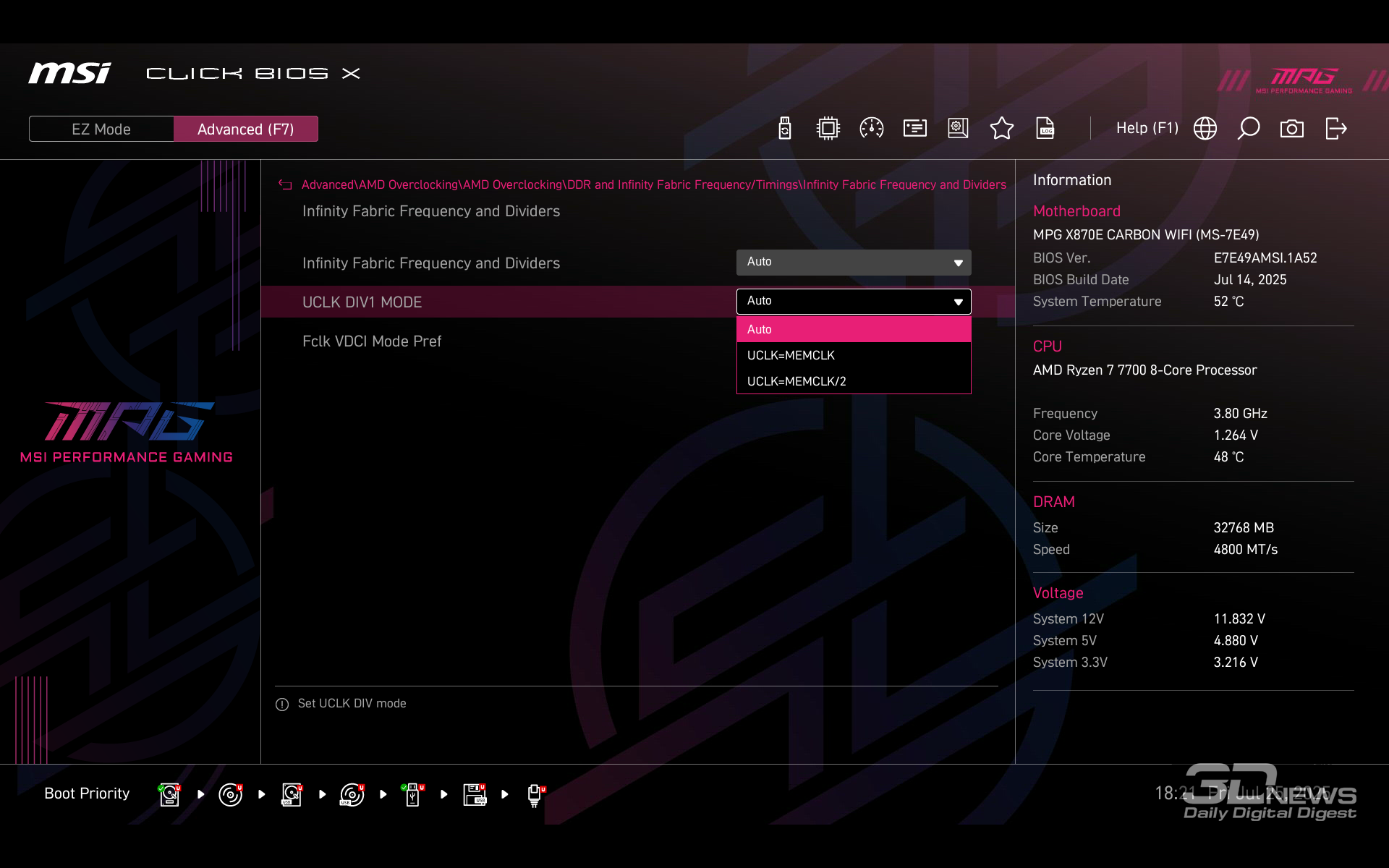The width and height of the screenshot is (1389, 868).
Task: Select the network cable boot priority icon
Action: (x=535, y=794)
